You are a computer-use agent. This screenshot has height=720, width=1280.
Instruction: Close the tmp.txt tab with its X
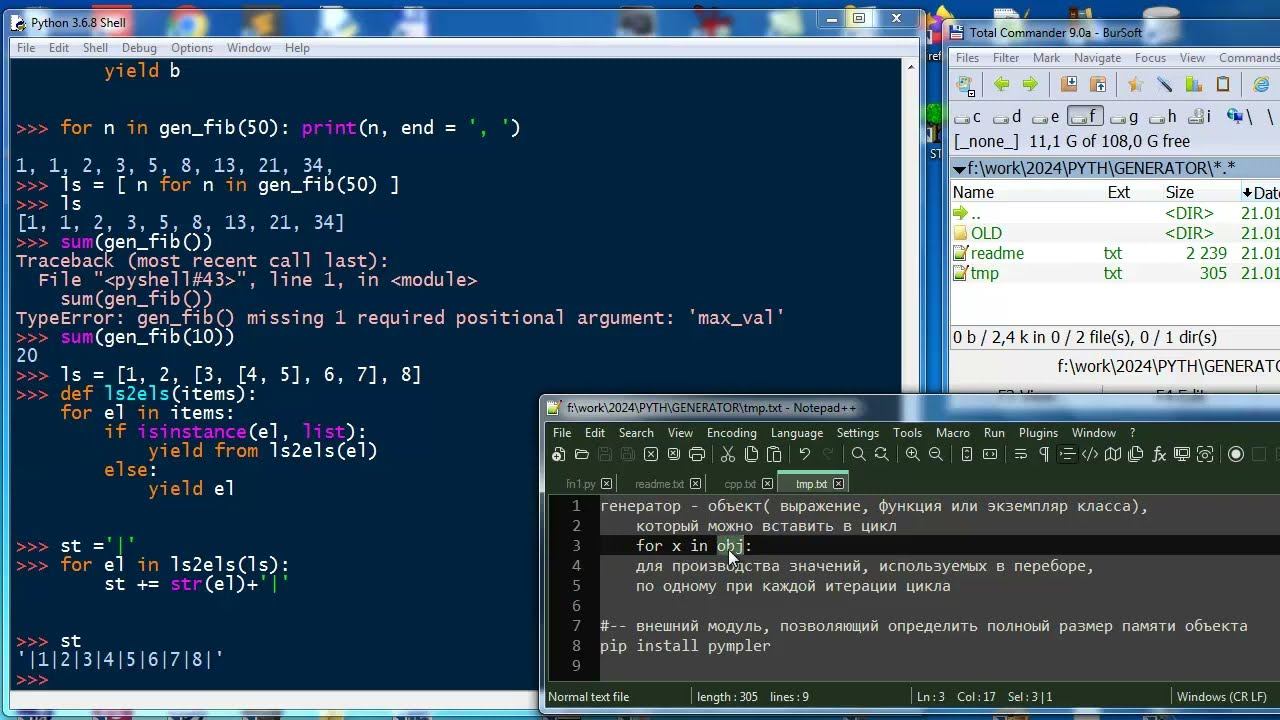click(x=838, y=484)
